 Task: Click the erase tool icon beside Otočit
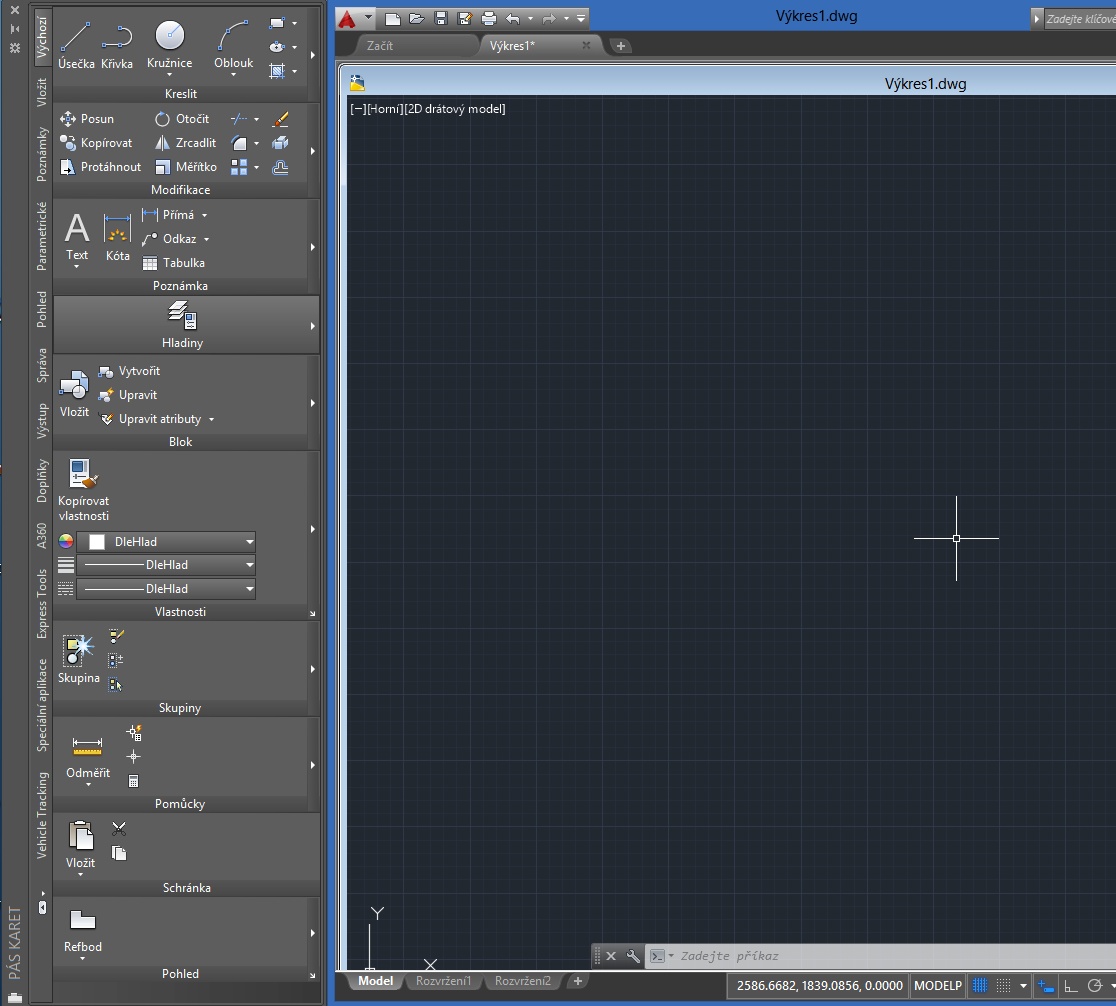(x=280, y=119)
